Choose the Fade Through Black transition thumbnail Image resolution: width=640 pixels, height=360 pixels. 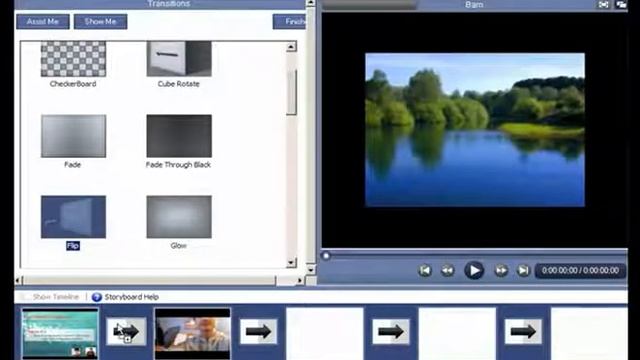click(179, 136)
